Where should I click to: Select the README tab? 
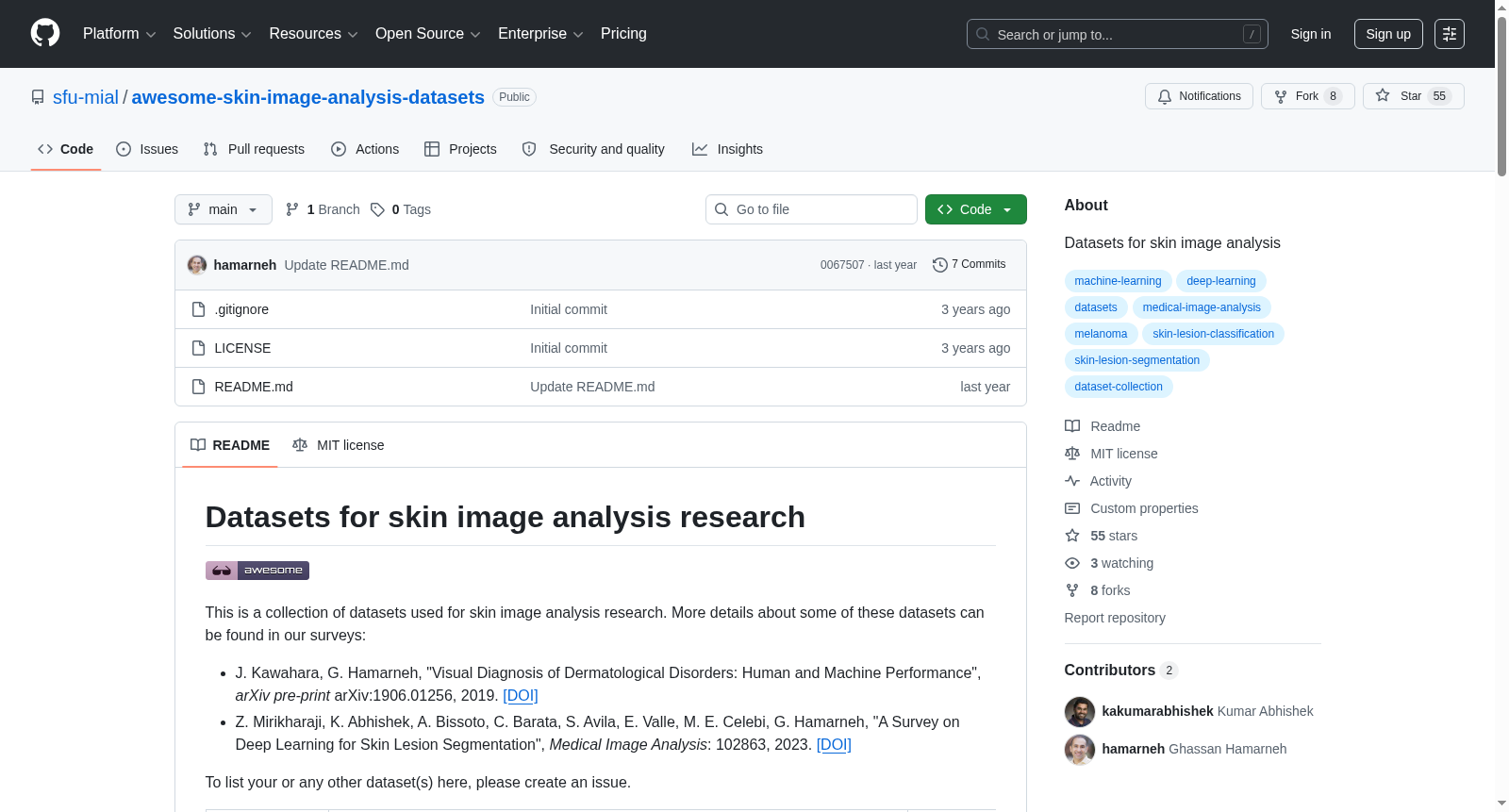(230, 445)
